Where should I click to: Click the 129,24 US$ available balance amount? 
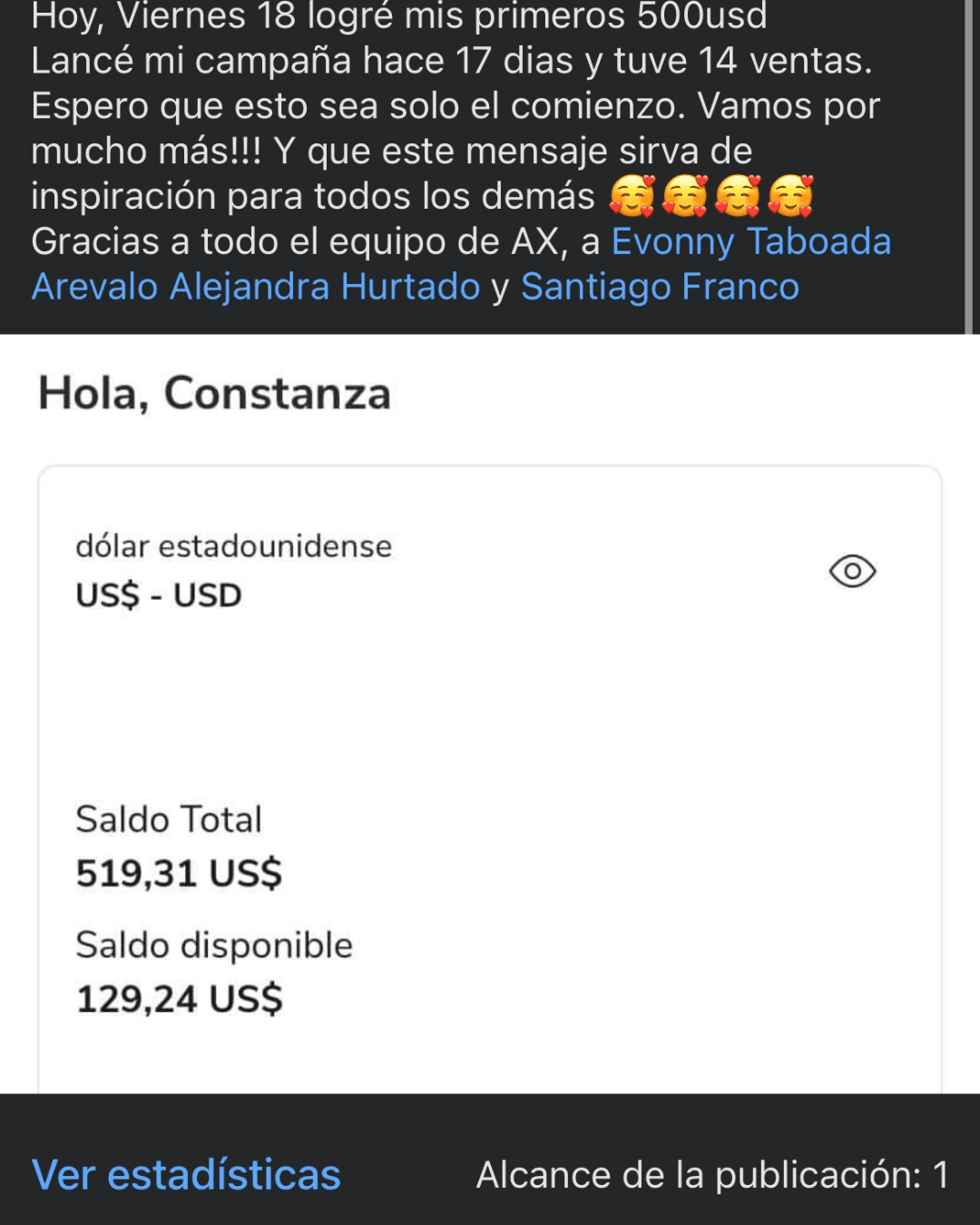(179, 999)
